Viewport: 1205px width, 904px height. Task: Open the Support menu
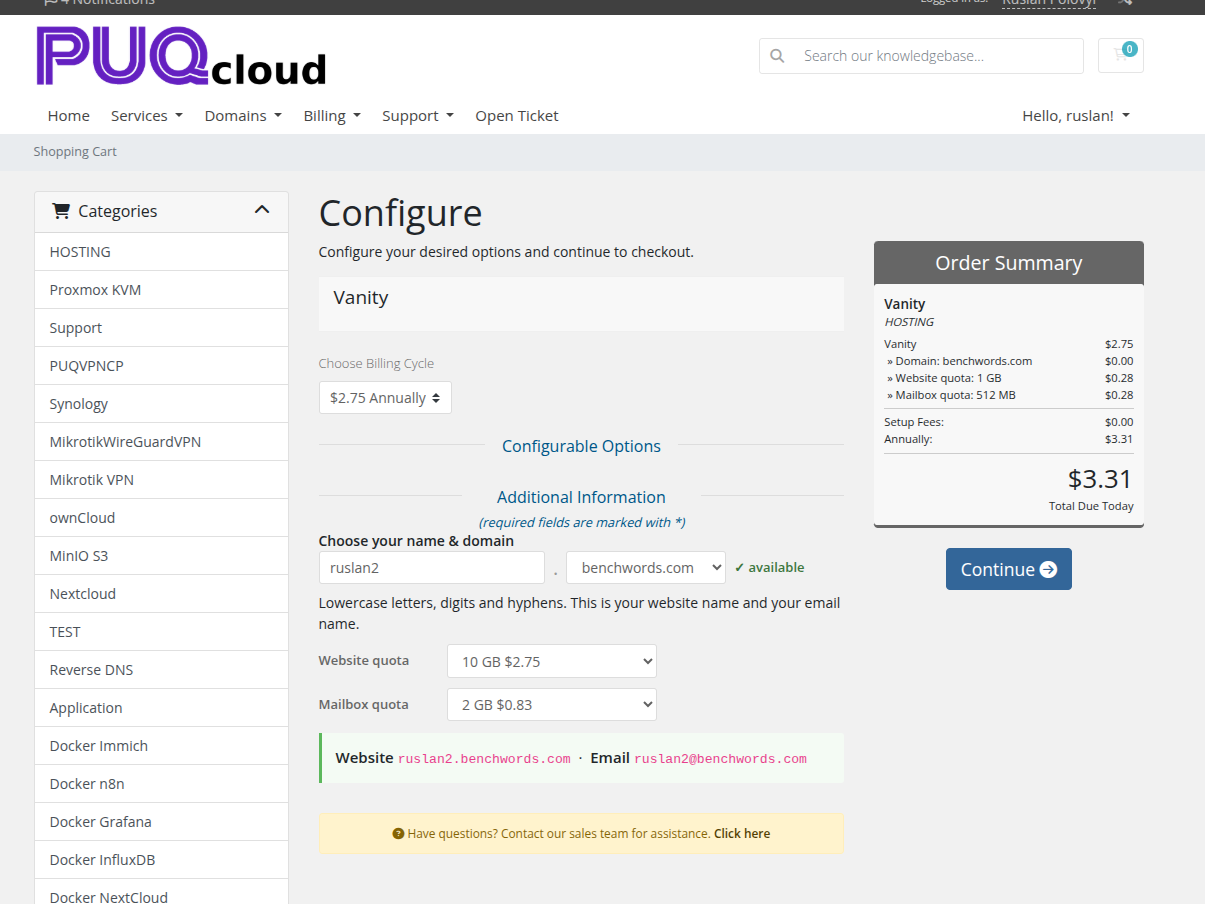tap(418, 116)
